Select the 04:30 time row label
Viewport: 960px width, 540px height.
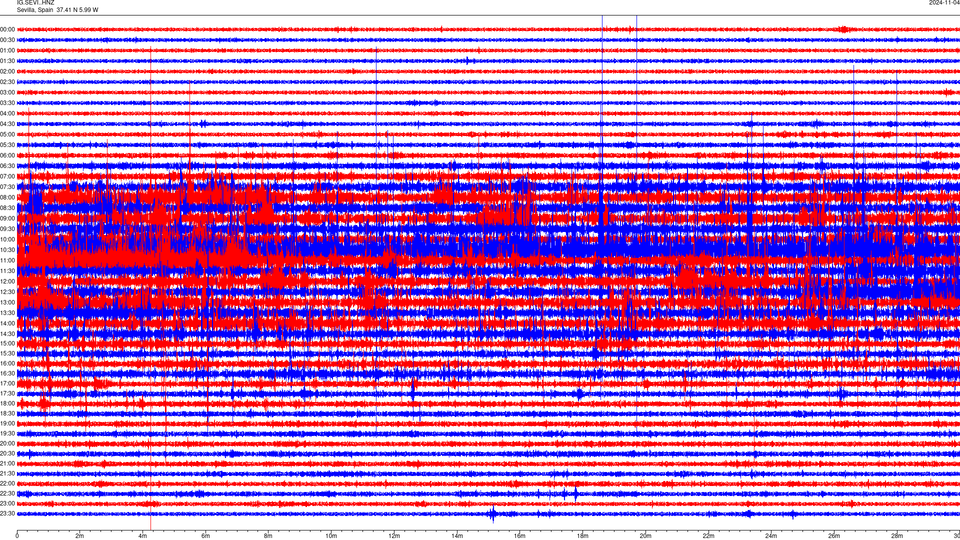coord(7,124)
